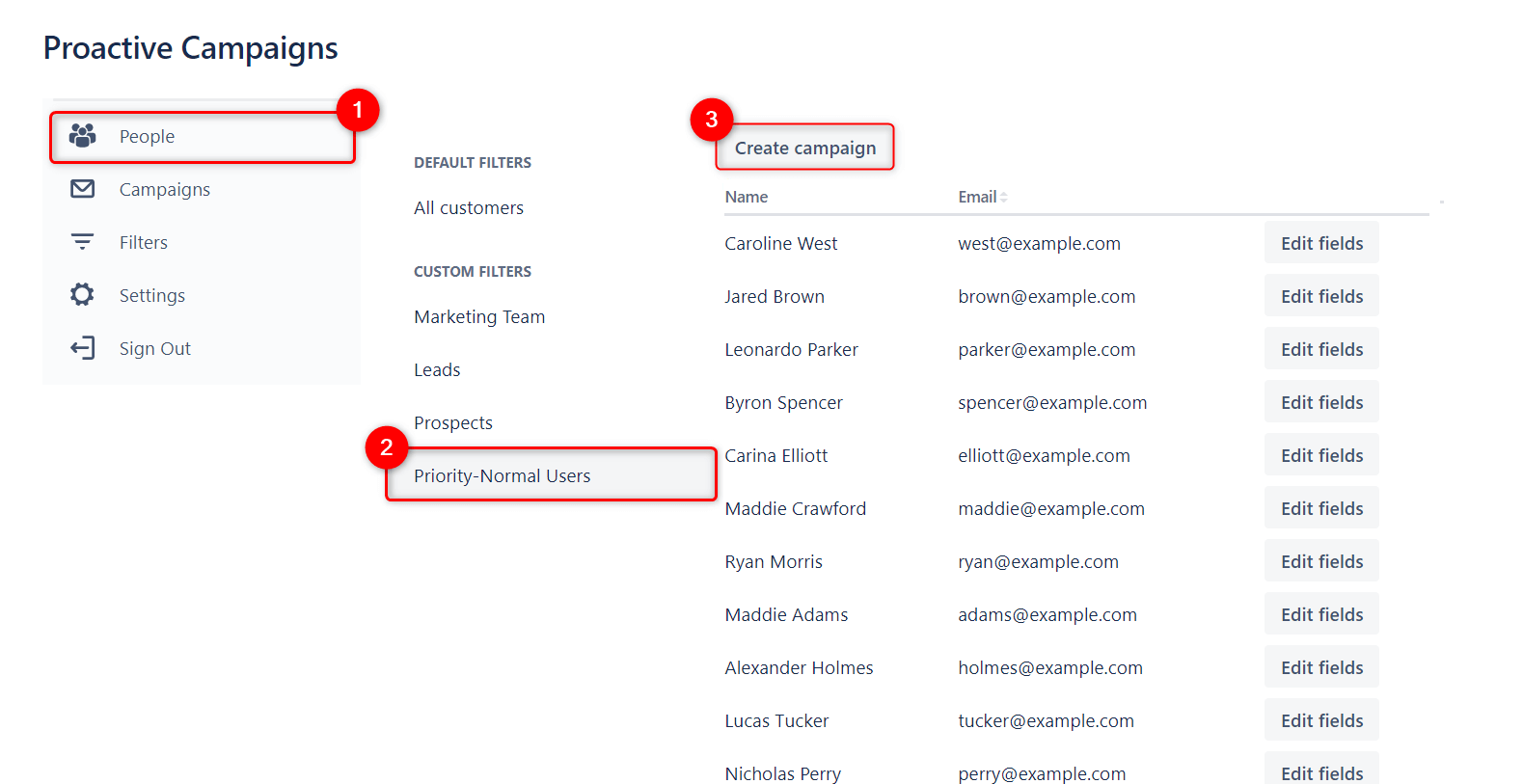This screenshot has height=784, width=1523.
Task: Click email maddie@example.com
Action: coord(1051,509)
